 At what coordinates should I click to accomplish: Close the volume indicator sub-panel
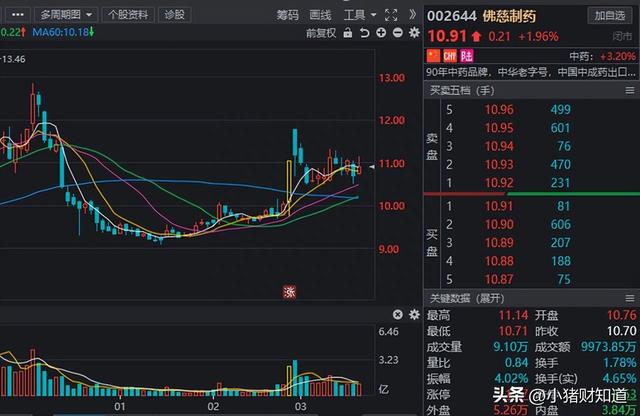point(398,314)
